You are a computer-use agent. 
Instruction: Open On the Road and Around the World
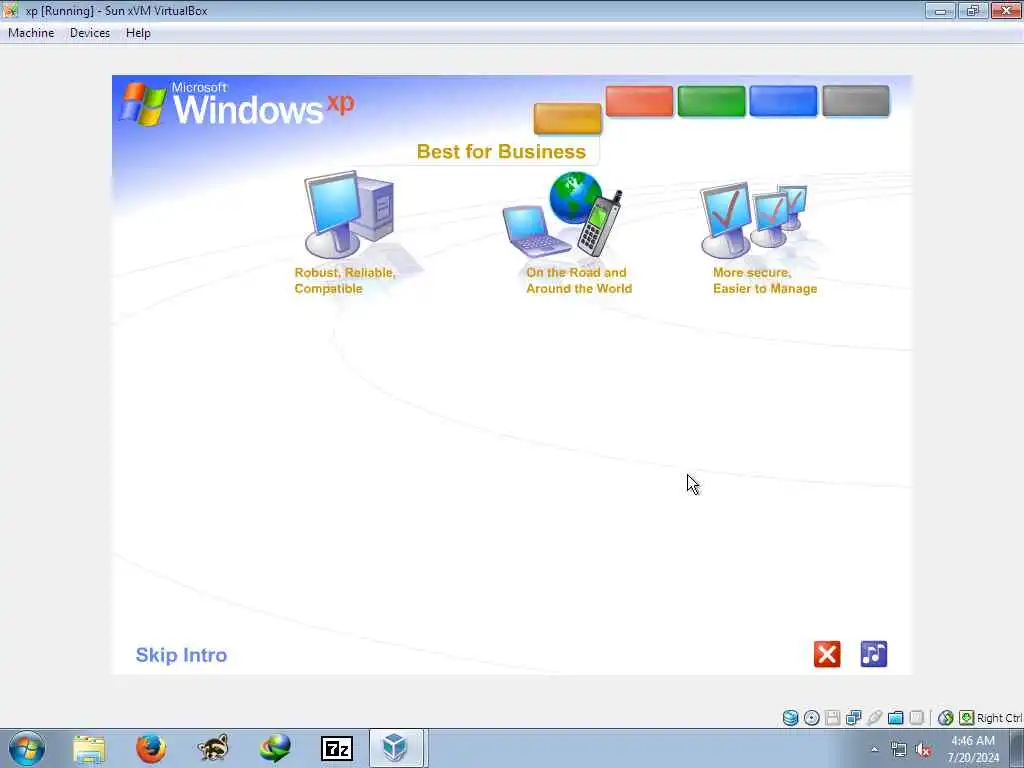tap(579, 281)
